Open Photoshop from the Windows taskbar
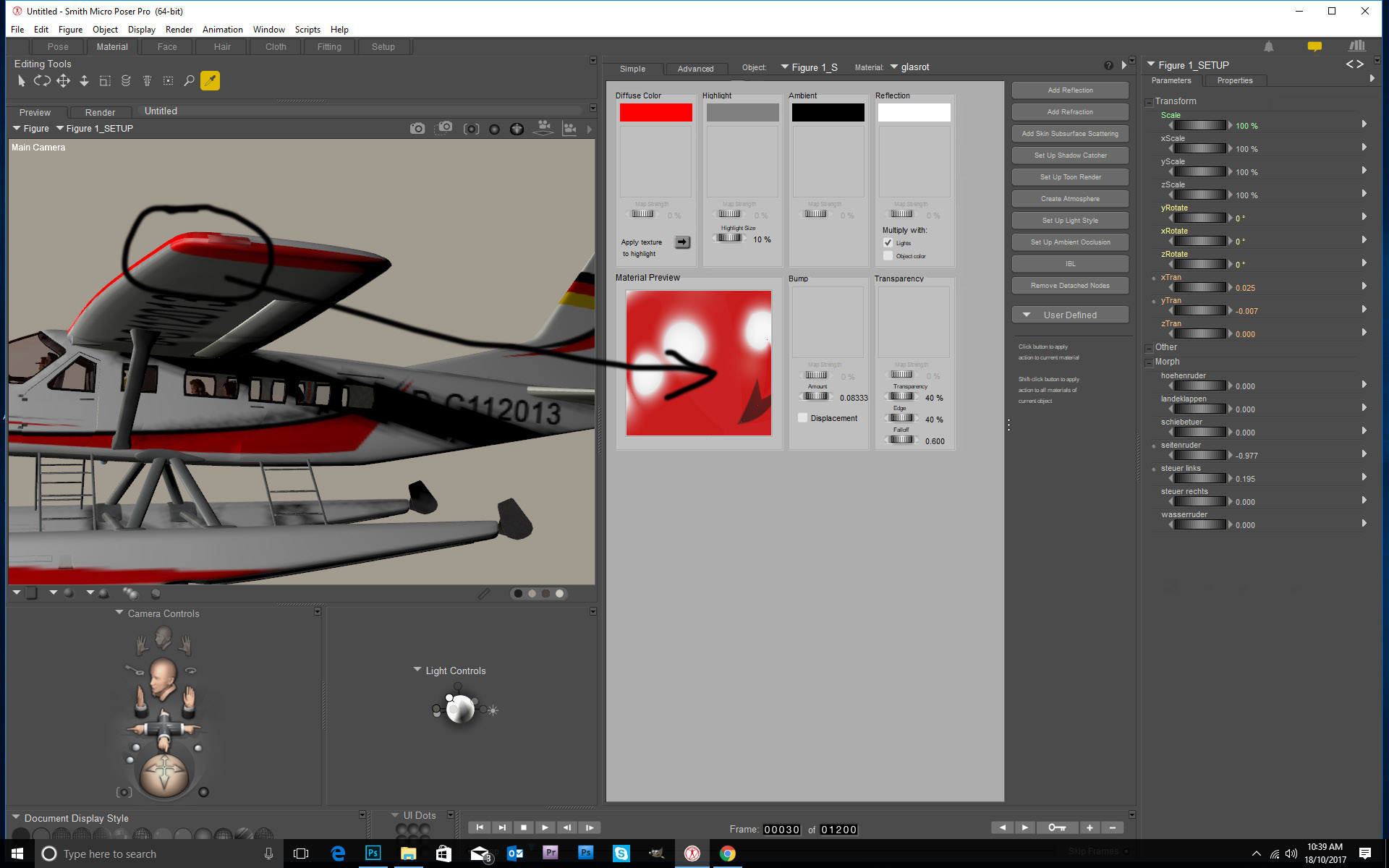The image size is (1389, 868). tap(373, 854)
